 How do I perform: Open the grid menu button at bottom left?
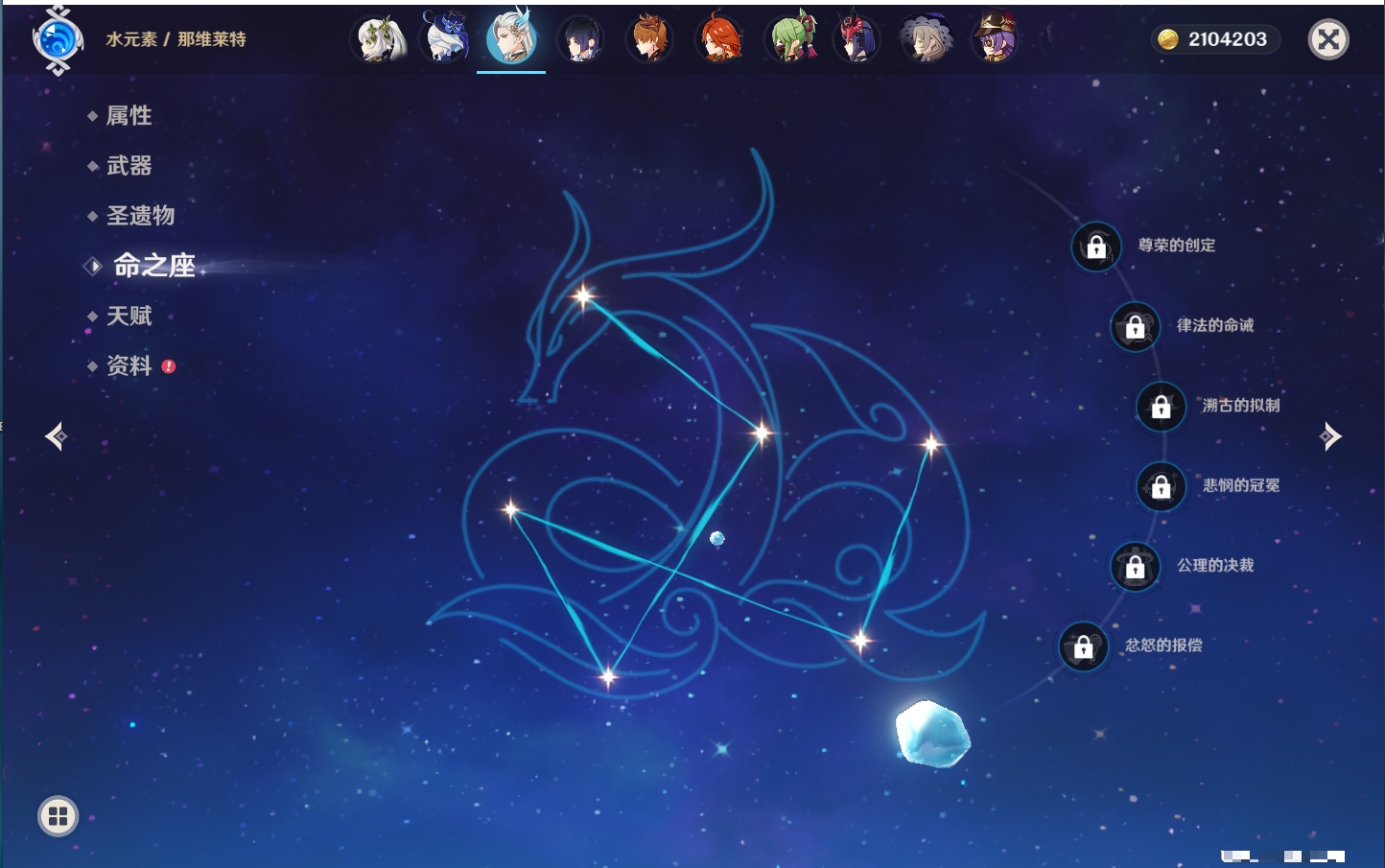click(x=58, y=816)
